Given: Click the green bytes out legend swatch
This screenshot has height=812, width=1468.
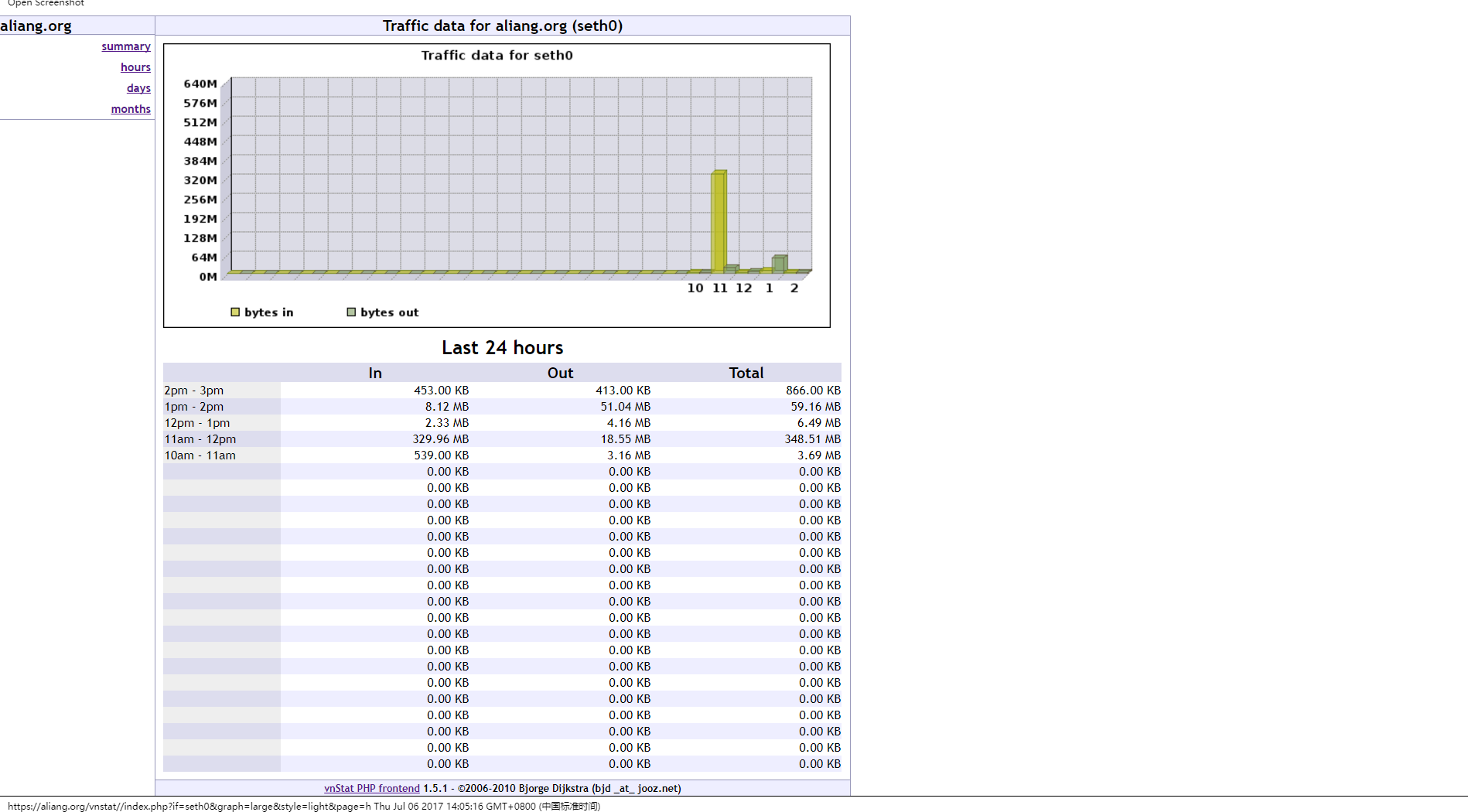Looking at the screenshot, I should pyautogui.click(x=351, y=312).
